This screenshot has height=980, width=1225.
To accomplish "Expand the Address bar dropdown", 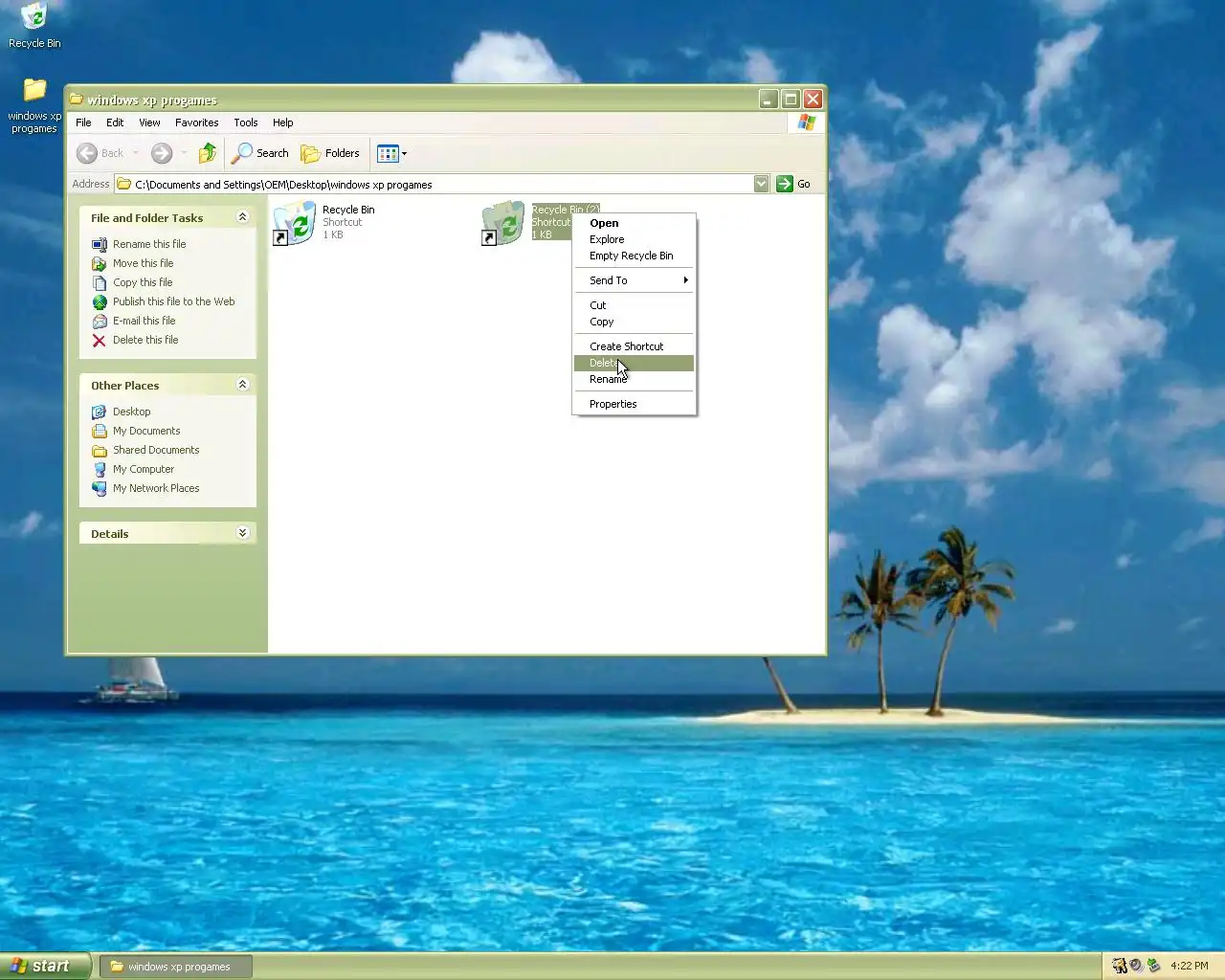I will 761,184.
